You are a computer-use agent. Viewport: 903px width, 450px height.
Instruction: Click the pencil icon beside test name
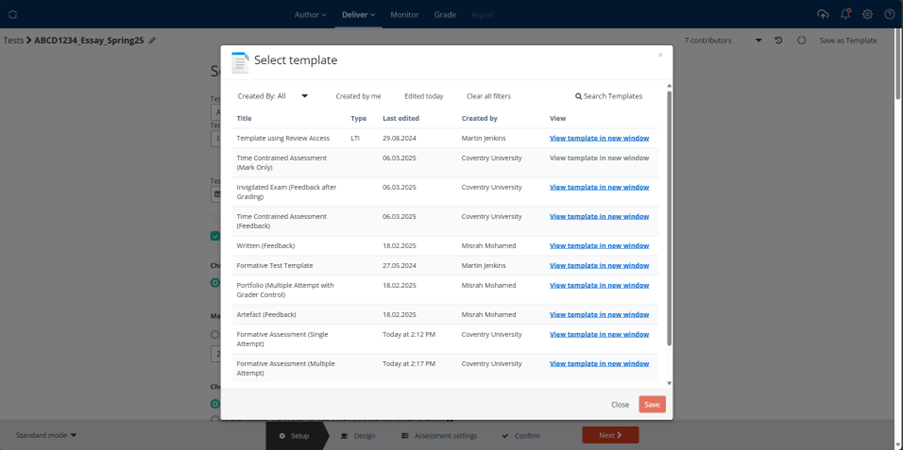coord(152,40)
